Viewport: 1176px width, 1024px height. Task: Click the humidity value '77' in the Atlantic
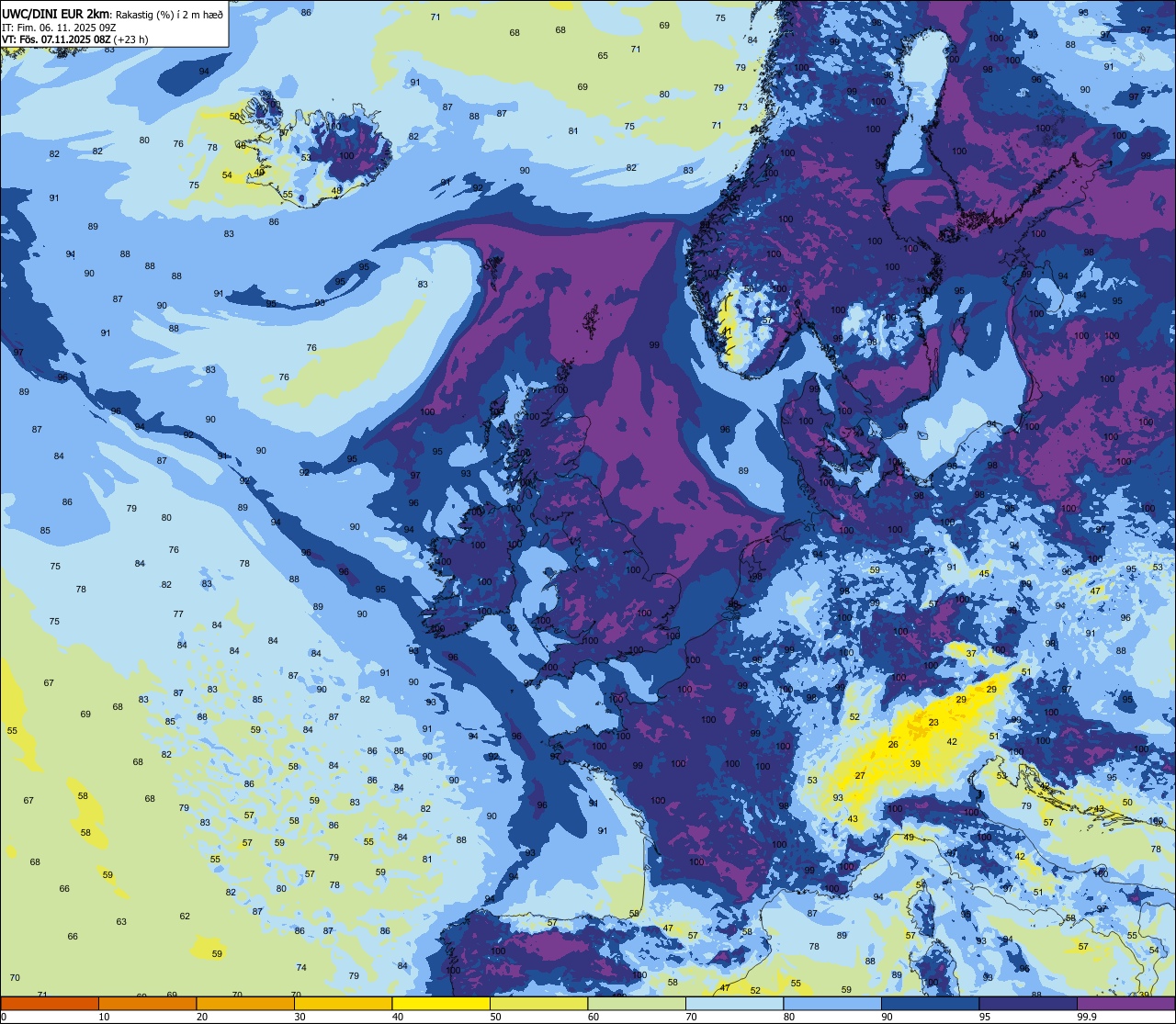pyautogui.click(x=178, y=614)
